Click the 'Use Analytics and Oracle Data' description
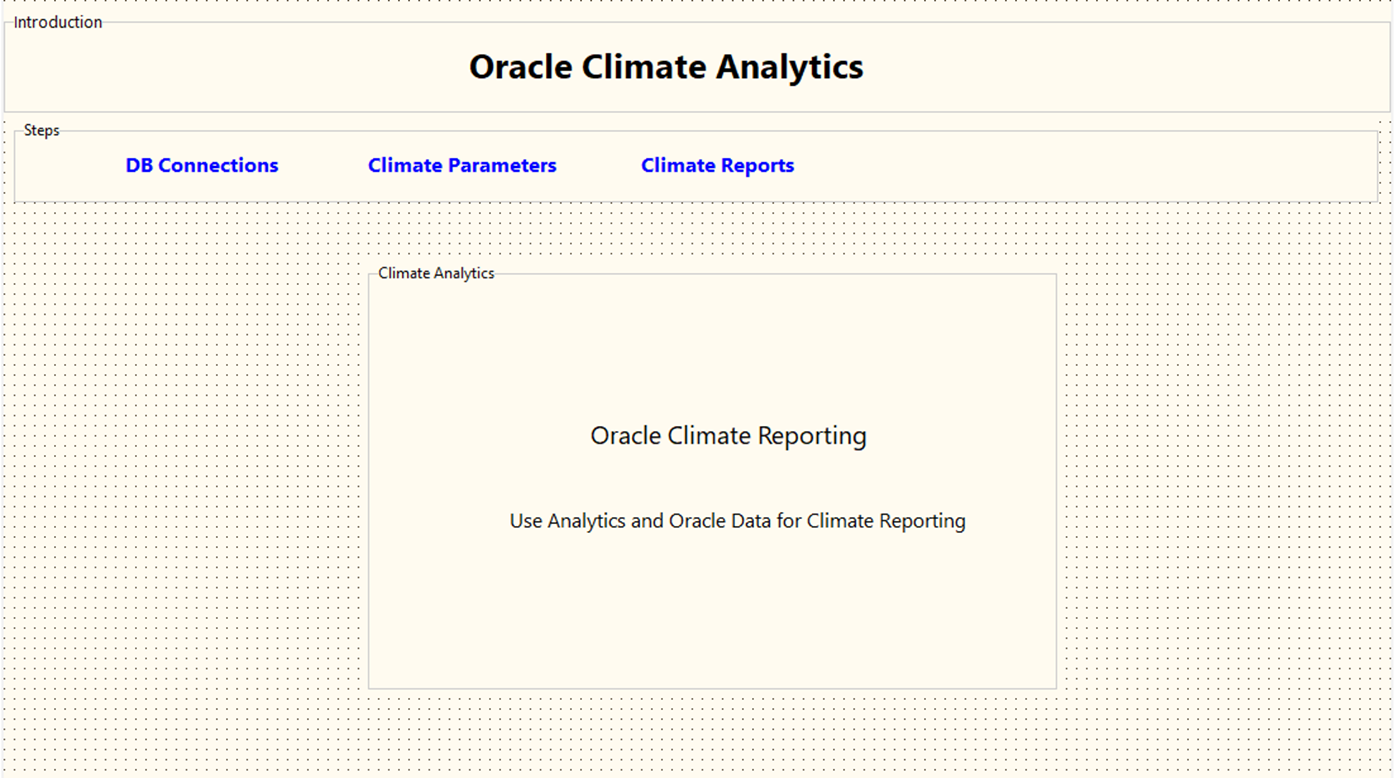Viewport: 1396px width, 778px height. (737, 521)
